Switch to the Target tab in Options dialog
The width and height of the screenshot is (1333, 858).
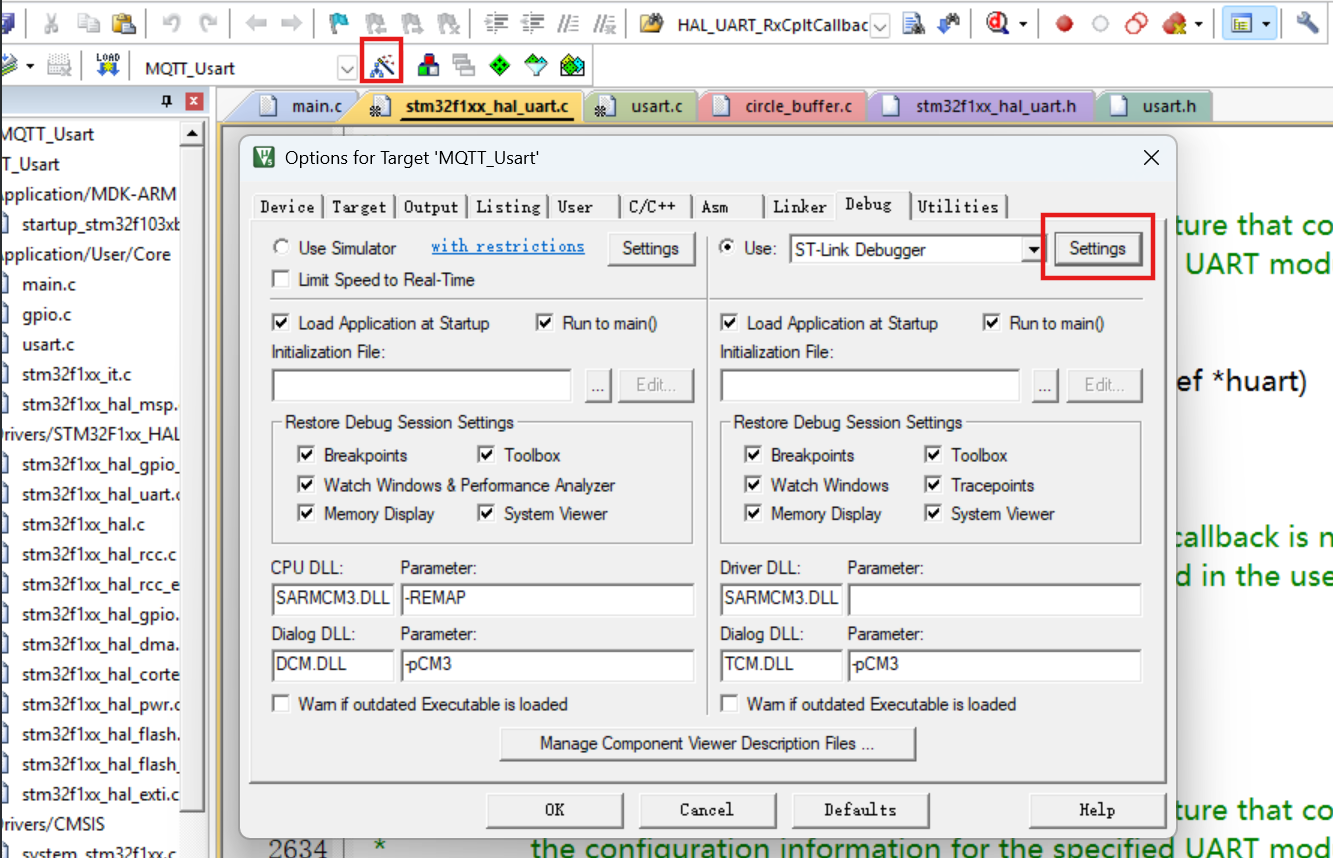(358, 207)
